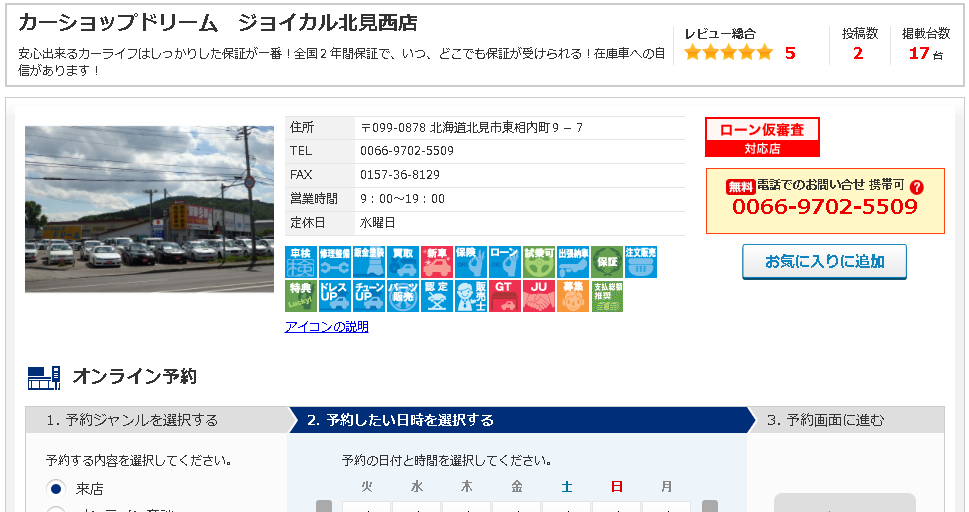The width and height of the screenshot is (969, 512).
Task: Click the 保険 insurance icon
Action: tap(471, 262)
